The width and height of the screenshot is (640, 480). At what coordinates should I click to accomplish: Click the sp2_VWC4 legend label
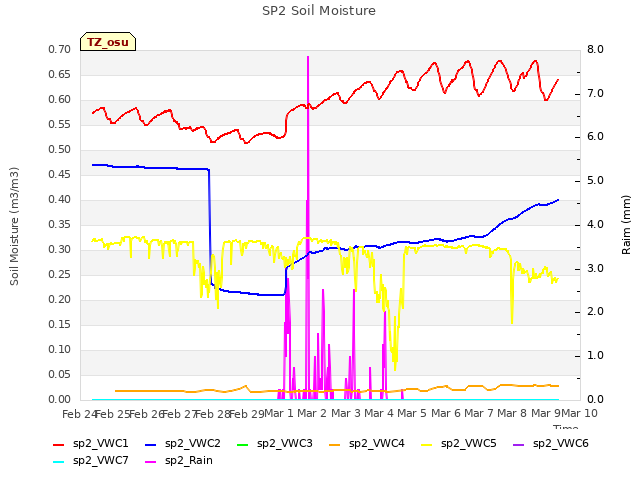pos(376,443)
